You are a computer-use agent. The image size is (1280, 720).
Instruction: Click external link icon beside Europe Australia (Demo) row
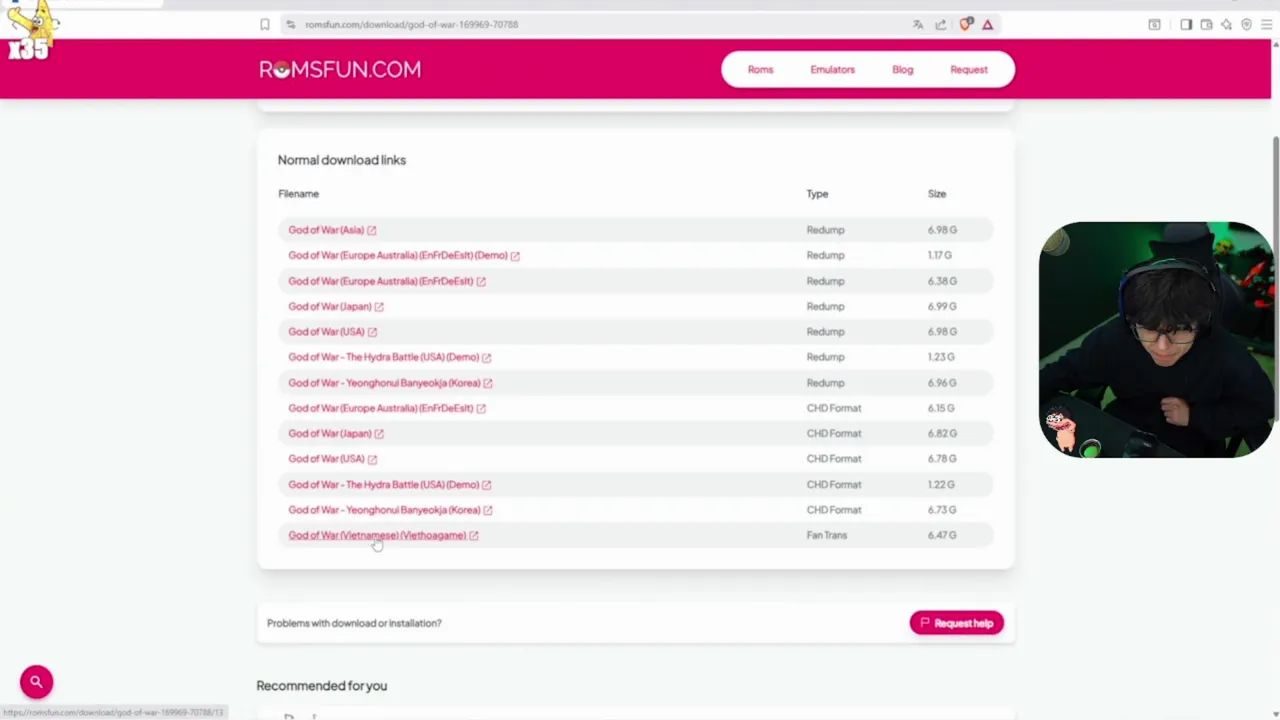click(515, 256)
